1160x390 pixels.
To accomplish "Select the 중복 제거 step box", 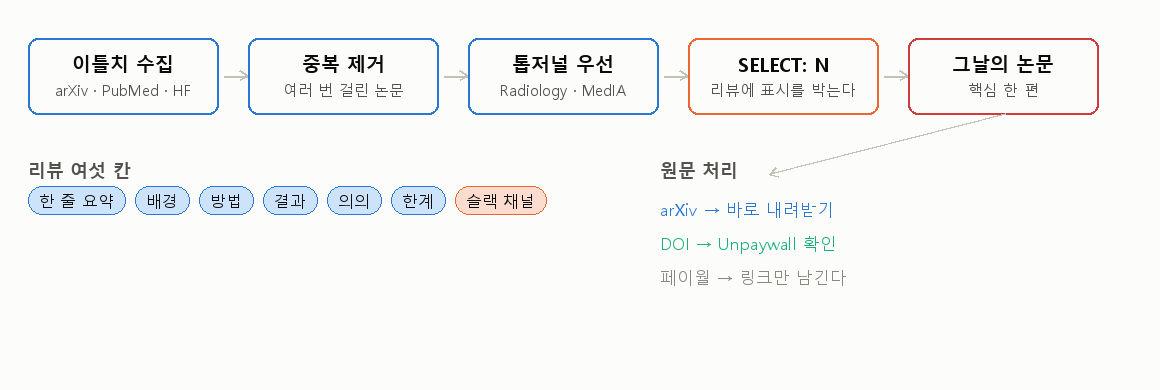I will coord(343,76).
